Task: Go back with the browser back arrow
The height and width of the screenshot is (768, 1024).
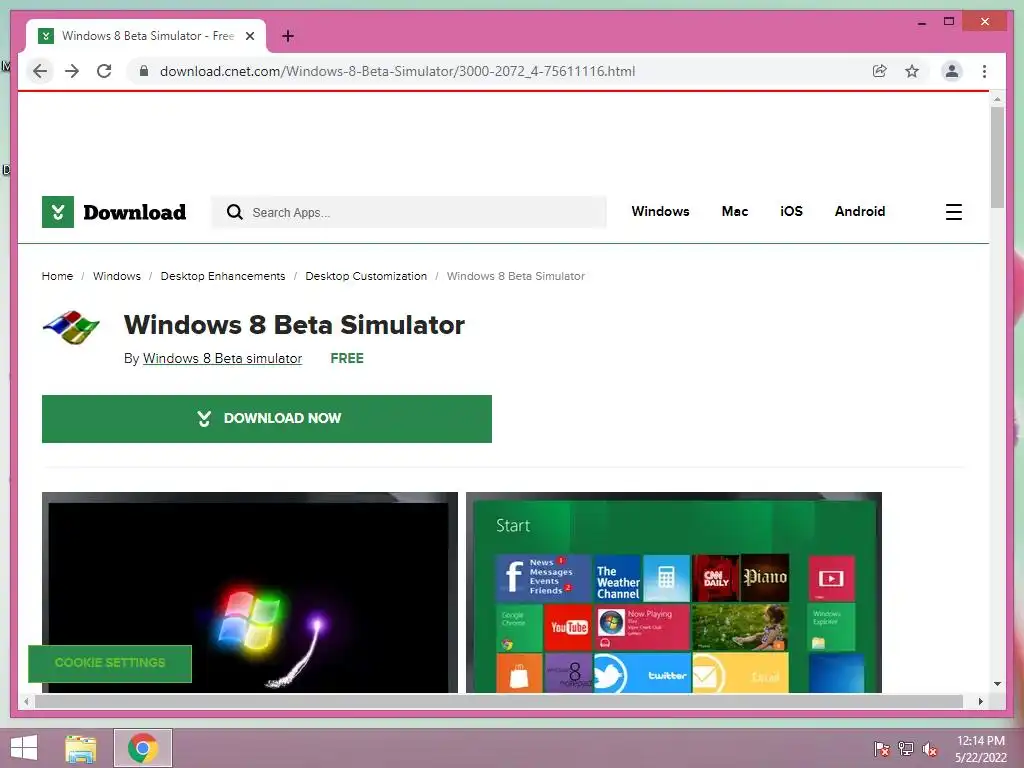Action: (x=40, y=71)
